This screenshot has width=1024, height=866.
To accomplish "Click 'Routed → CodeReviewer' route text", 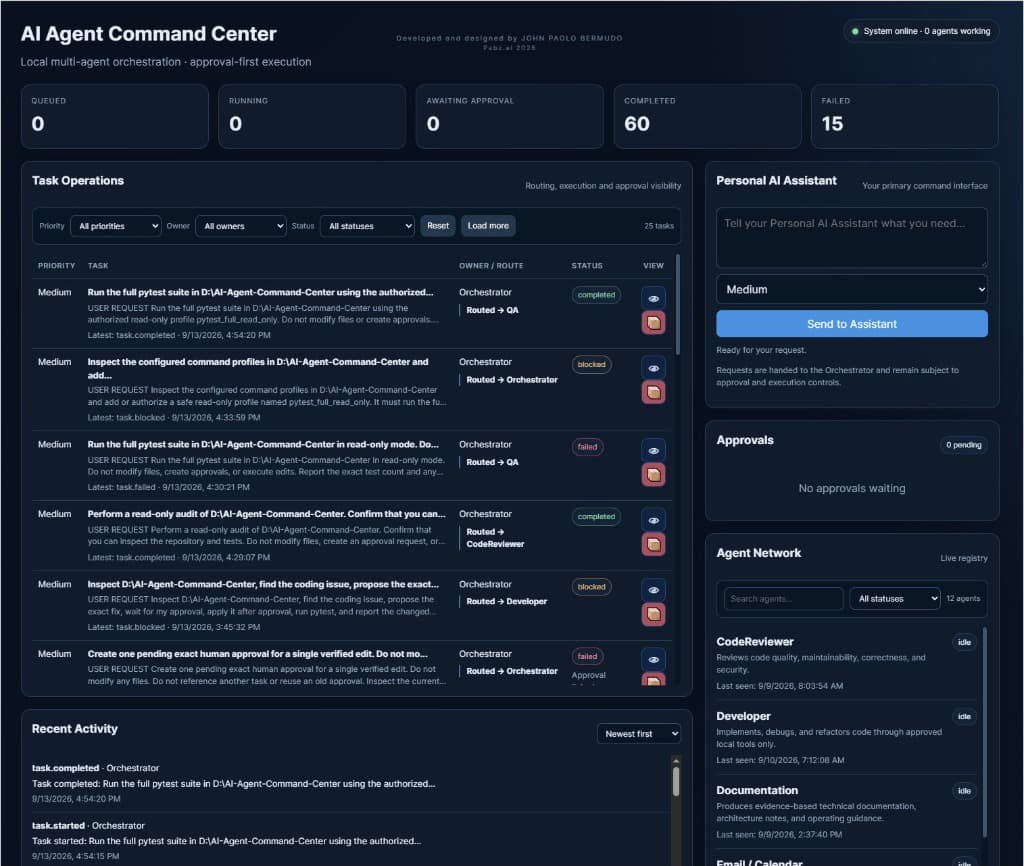I will pos(495,537).
